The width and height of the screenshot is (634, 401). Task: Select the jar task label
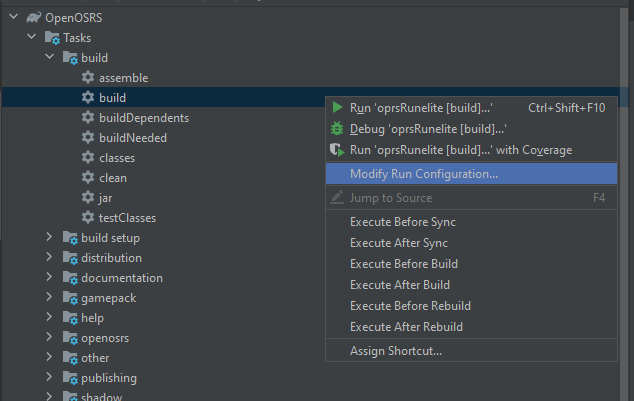[106, 198]
